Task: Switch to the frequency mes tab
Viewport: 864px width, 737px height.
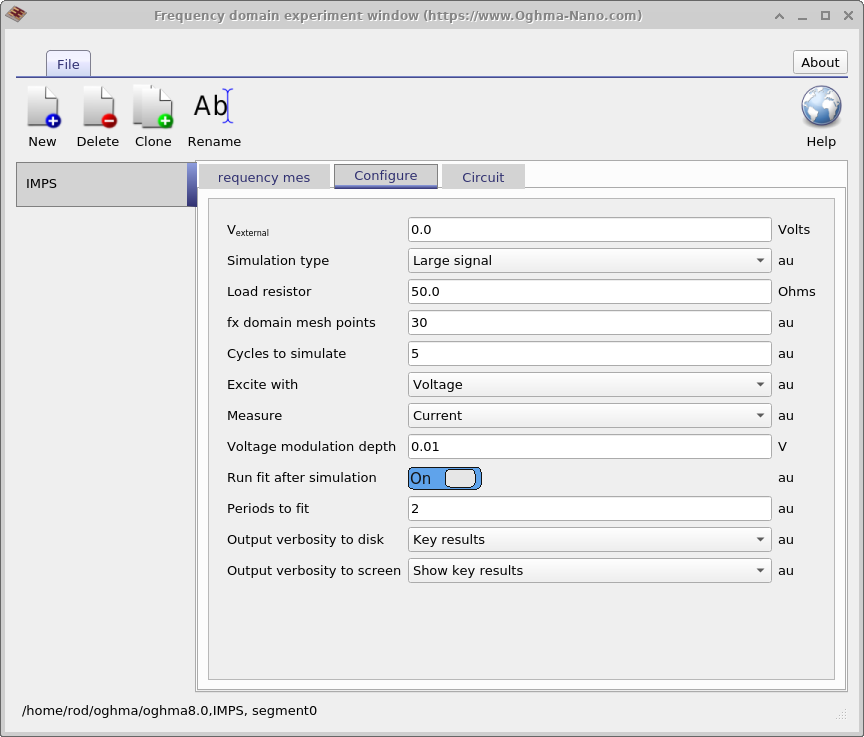Action: click(263, 176)
